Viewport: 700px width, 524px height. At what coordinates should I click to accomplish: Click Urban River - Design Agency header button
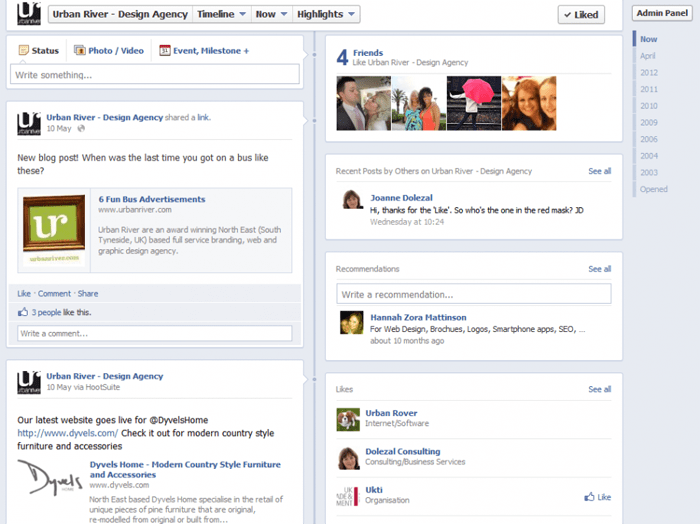(x=120, y=14)
